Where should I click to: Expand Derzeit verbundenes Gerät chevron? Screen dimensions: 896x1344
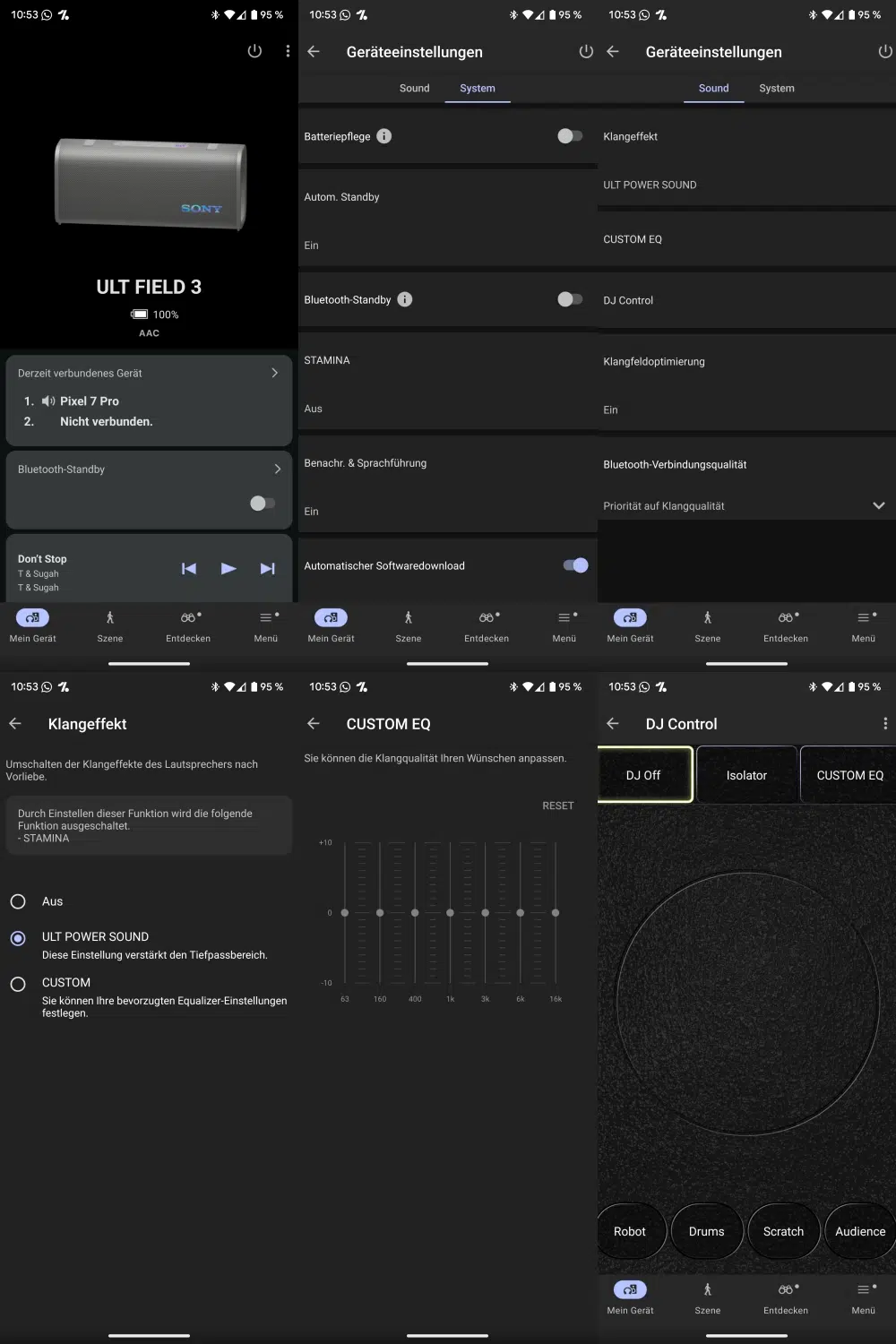[x=274, y=373]
